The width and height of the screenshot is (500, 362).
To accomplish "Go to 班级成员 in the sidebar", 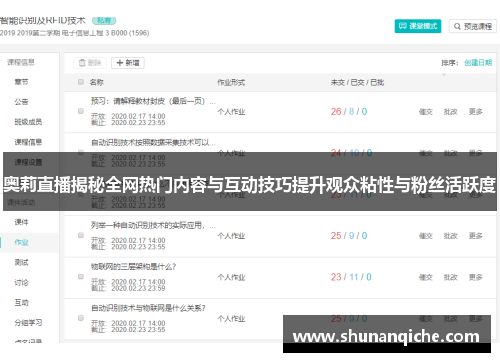I will coord(28,122).
